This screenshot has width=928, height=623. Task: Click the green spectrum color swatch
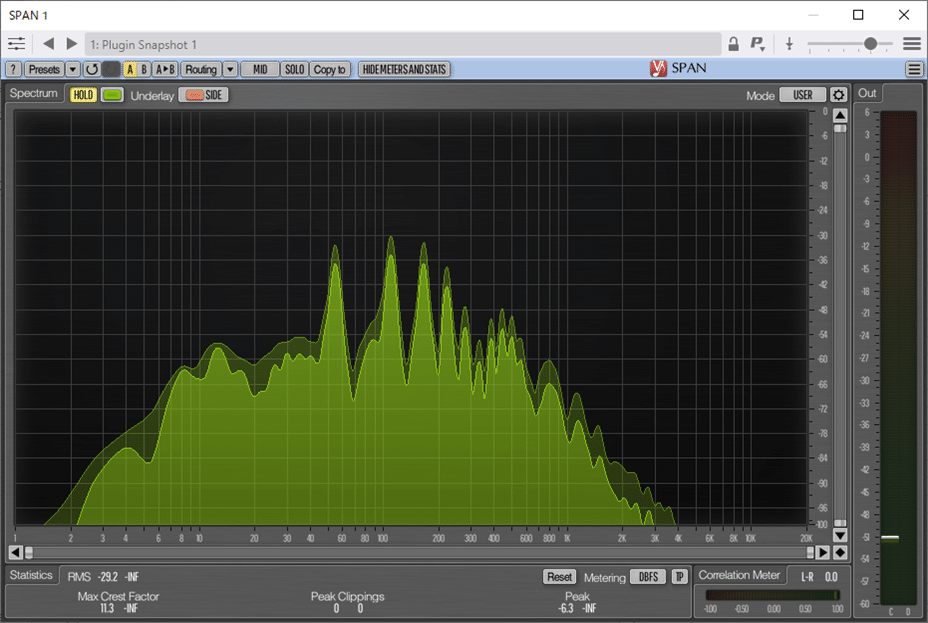(x=112, y=95)
